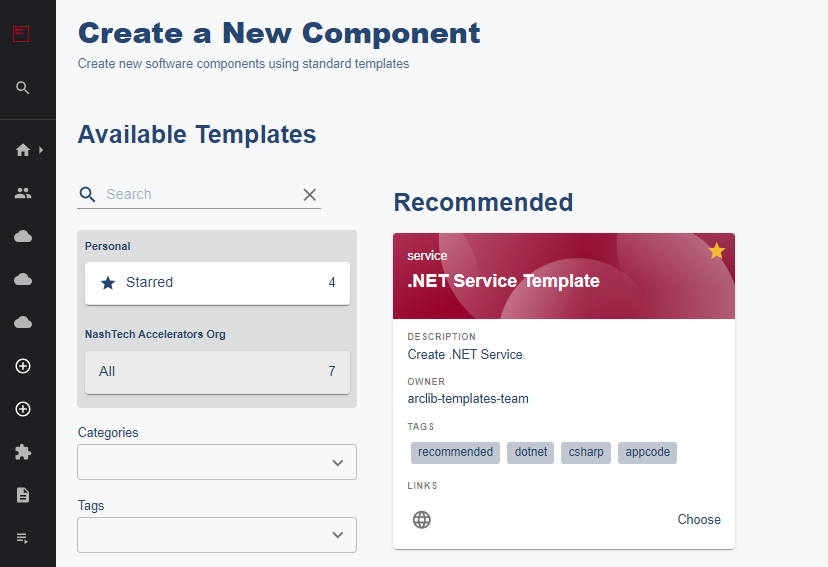The width and height of the screenshot is (828, 567).
Task: Open the document icon in sidebar
Action: click(x=23, y=495)
